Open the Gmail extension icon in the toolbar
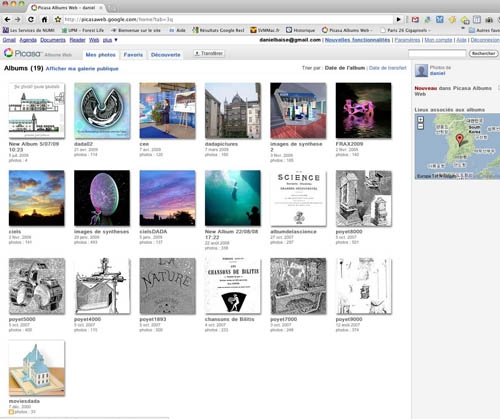The width and height of the screenshot is (500, 419). 415,20
